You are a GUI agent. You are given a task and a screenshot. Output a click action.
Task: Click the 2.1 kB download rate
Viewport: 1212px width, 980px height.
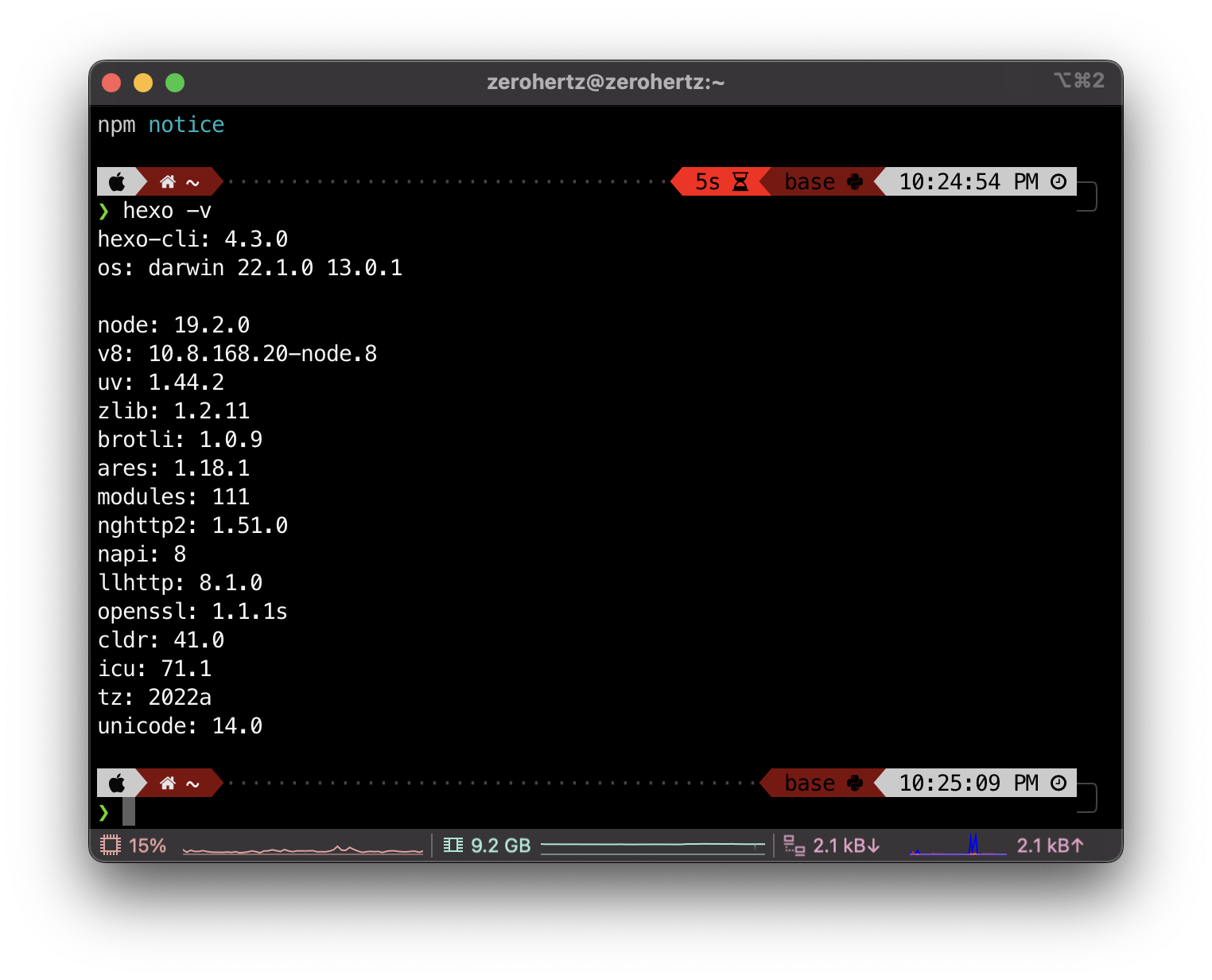(x=846, y=846)
